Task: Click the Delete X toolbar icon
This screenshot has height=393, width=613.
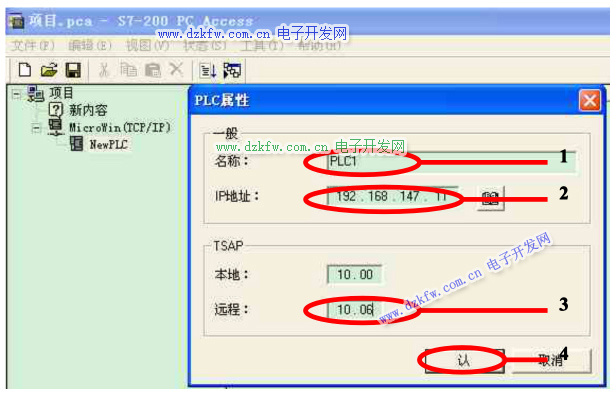Action: point(176,70)
